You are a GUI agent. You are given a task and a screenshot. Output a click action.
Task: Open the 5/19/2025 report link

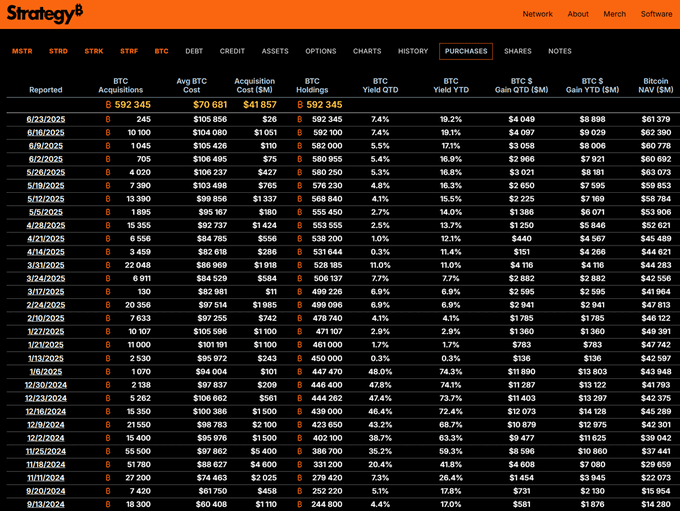tap(46, 186)
